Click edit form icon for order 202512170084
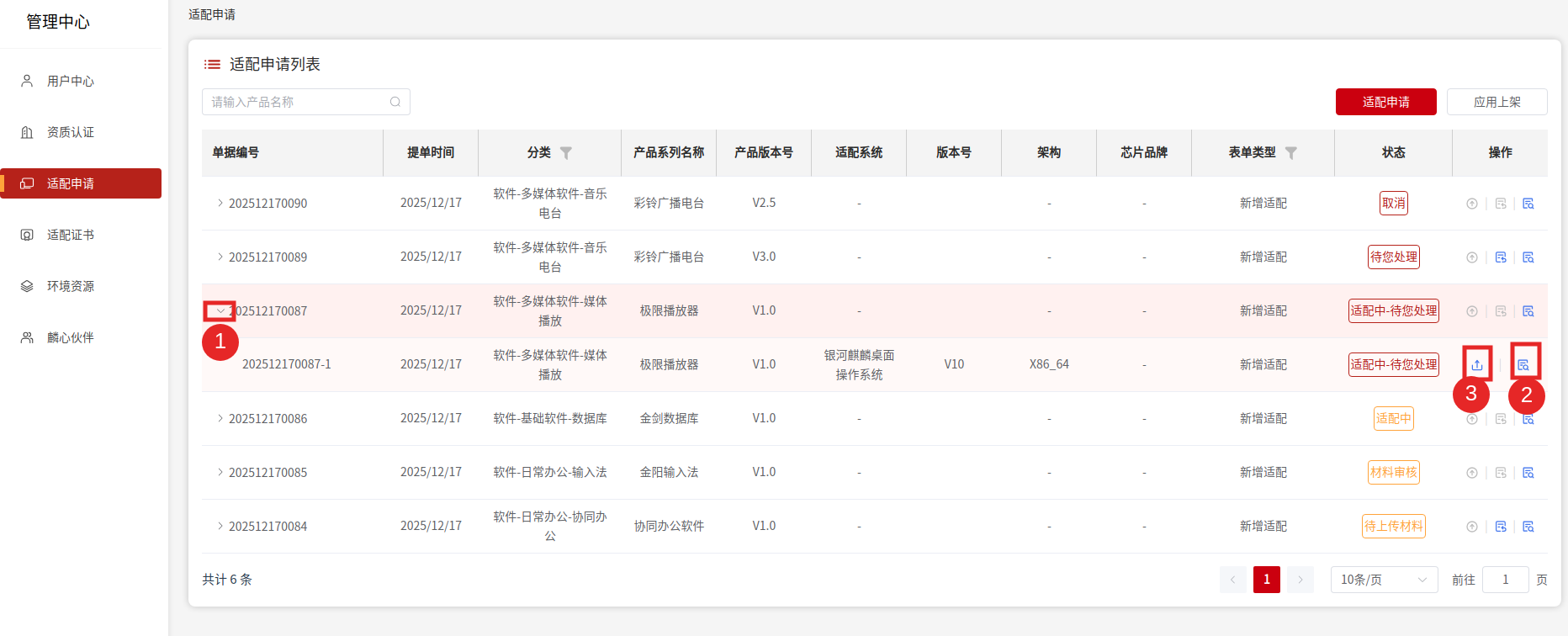 1501,527
